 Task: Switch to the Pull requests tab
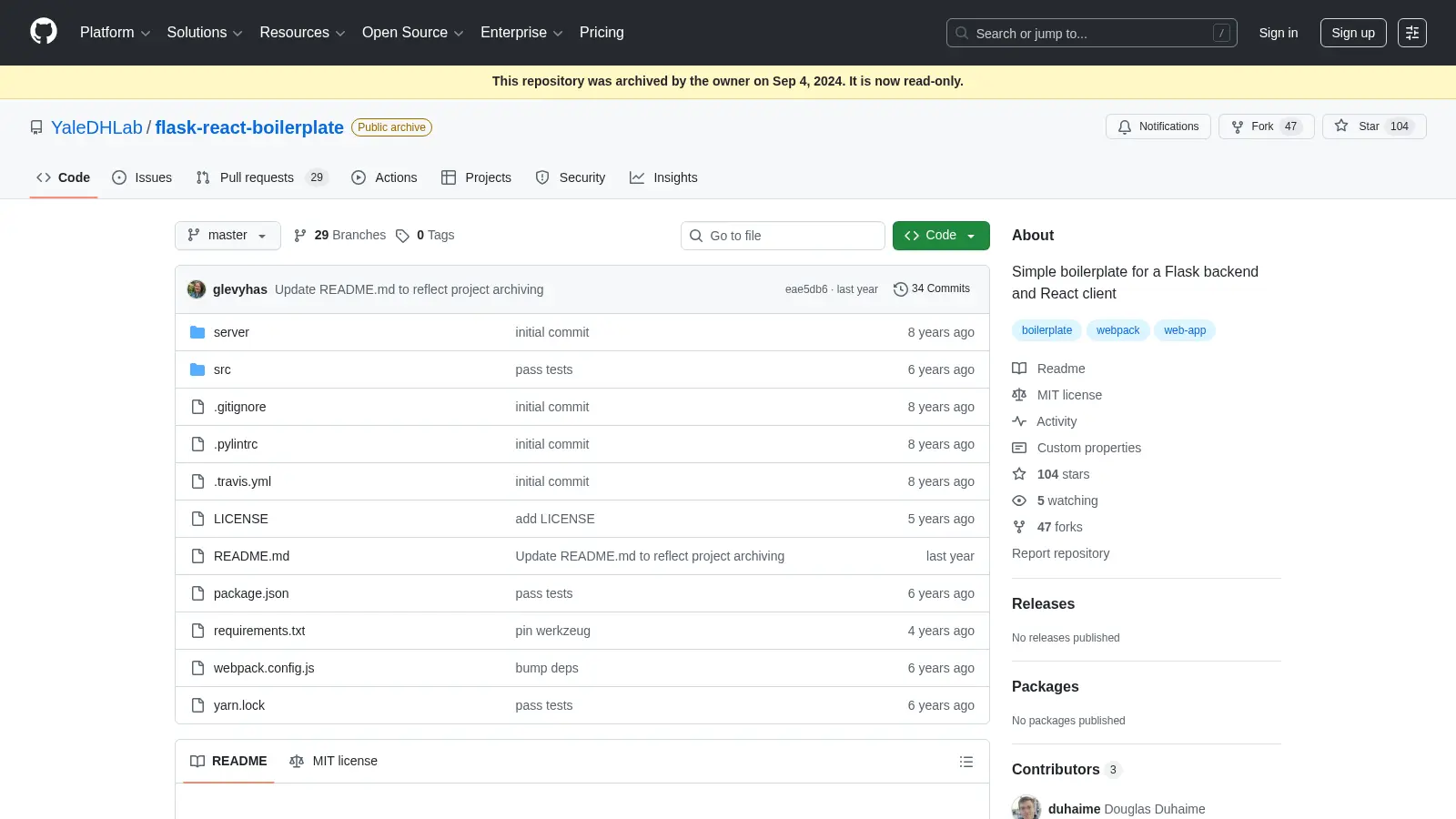pos(261,177)
